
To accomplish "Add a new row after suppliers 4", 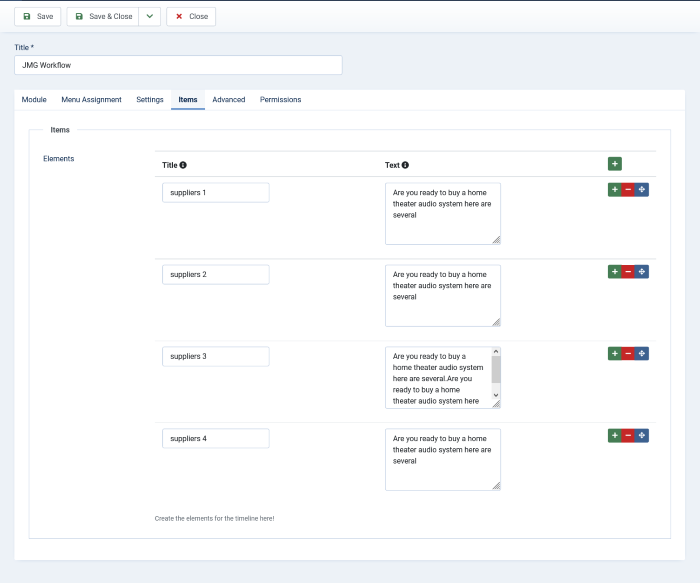I will coord(614,435).
